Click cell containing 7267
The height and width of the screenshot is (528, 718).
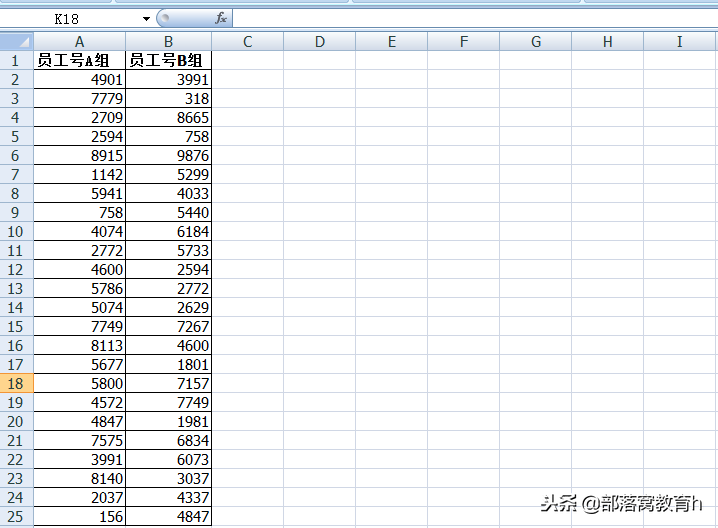169,327
